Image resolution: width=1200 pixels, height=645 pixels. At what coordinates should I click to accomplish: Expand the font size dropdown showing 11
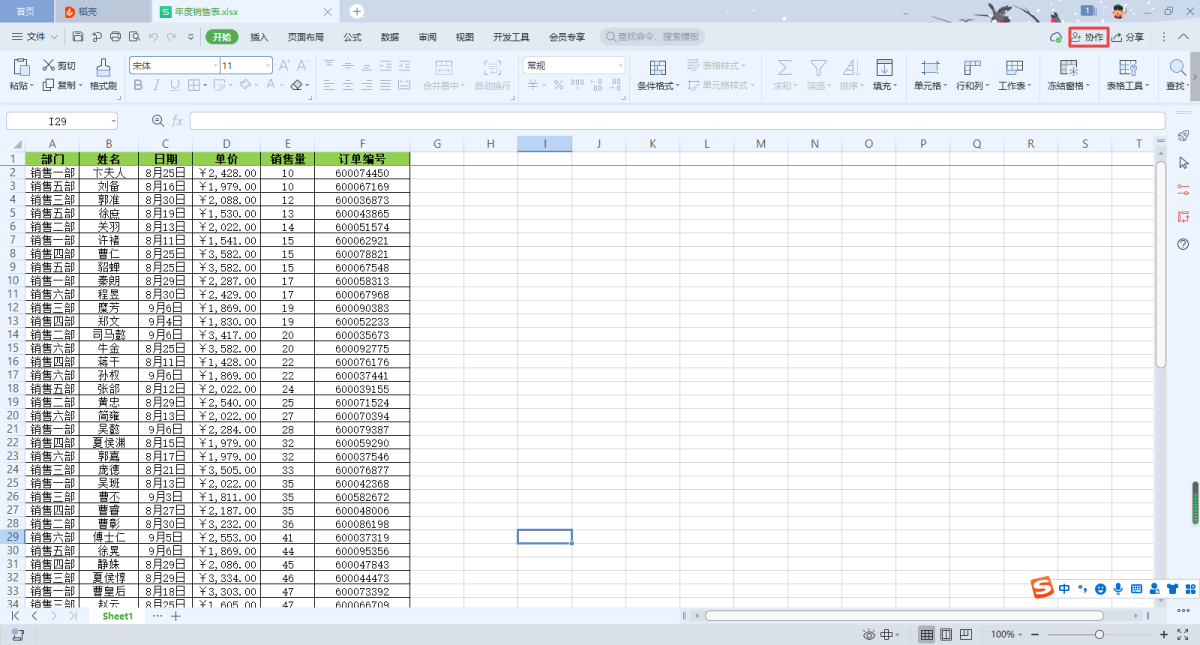[x=267, y=65]
